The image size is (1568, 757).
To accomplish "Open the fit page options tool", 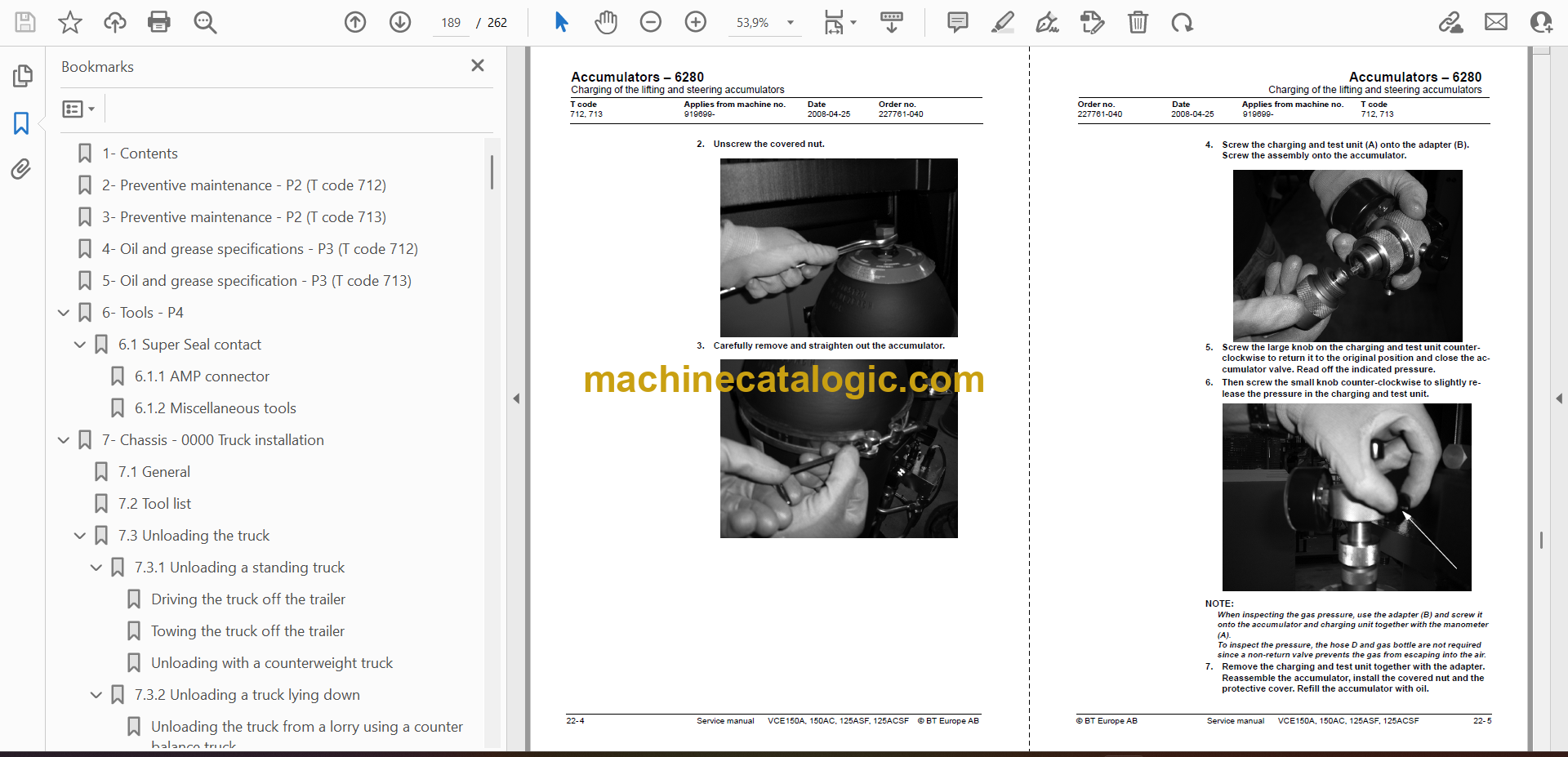I will click(x=840, y=22).
